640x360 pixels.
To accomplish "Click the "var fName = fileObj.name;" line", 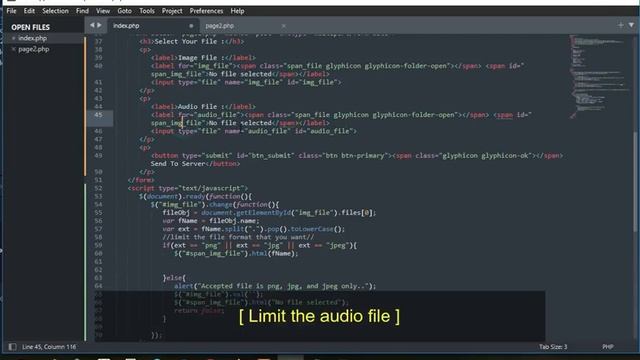I will coord(211,221).
